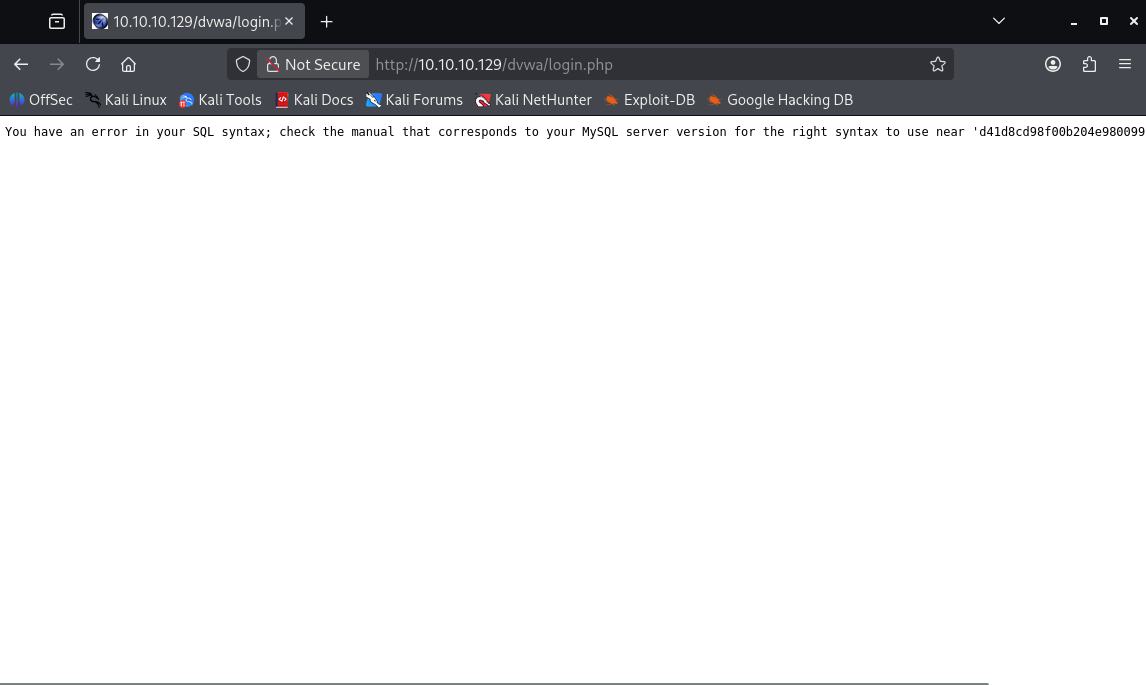Screen dimensions: 1146x685
Task: Open the Firefox account icon
Action: click(1053, 64)
